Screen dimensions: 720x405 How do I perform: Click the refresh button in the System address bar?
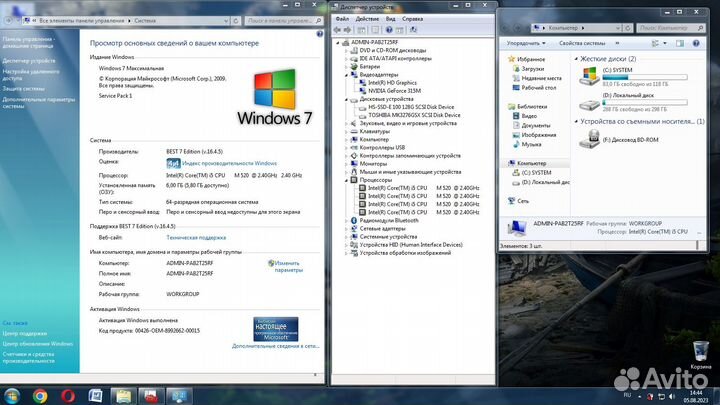236,21
